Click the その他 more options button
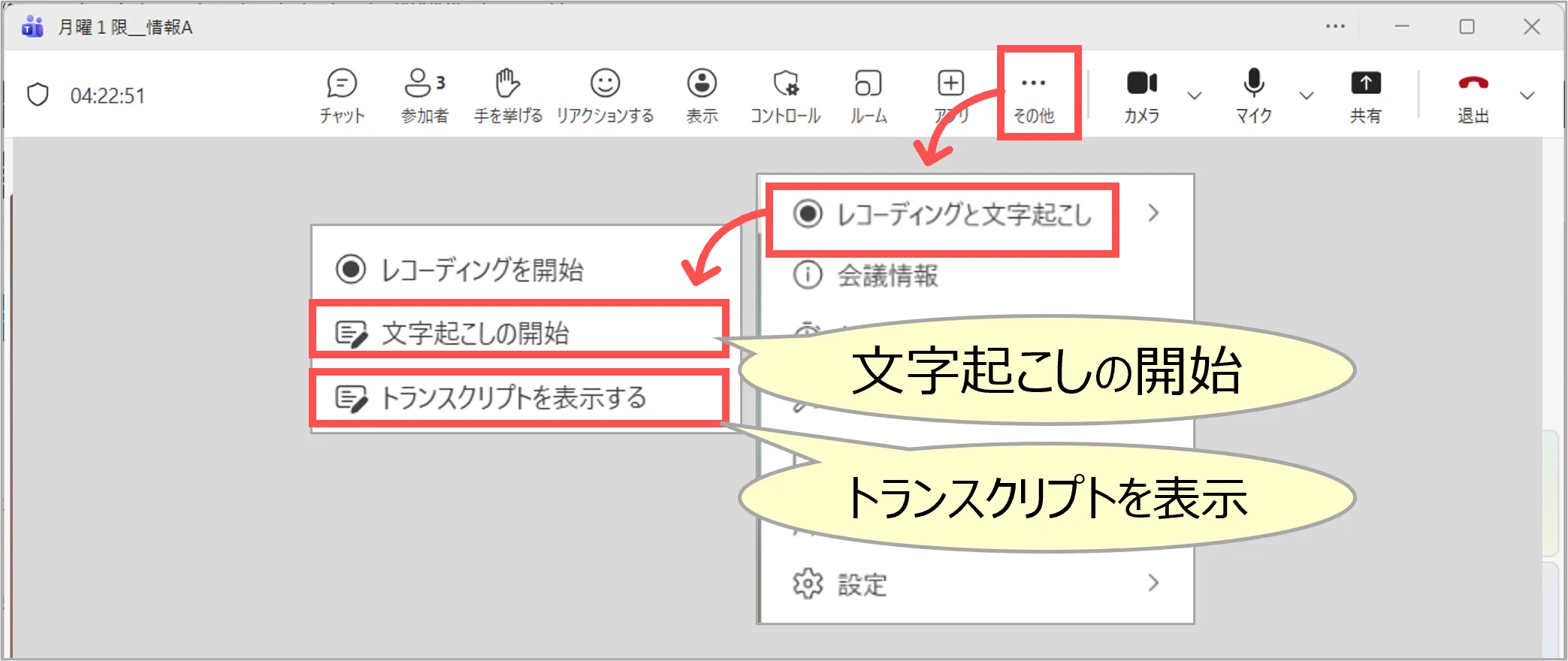The image size is (1568, 661). 1034,95
